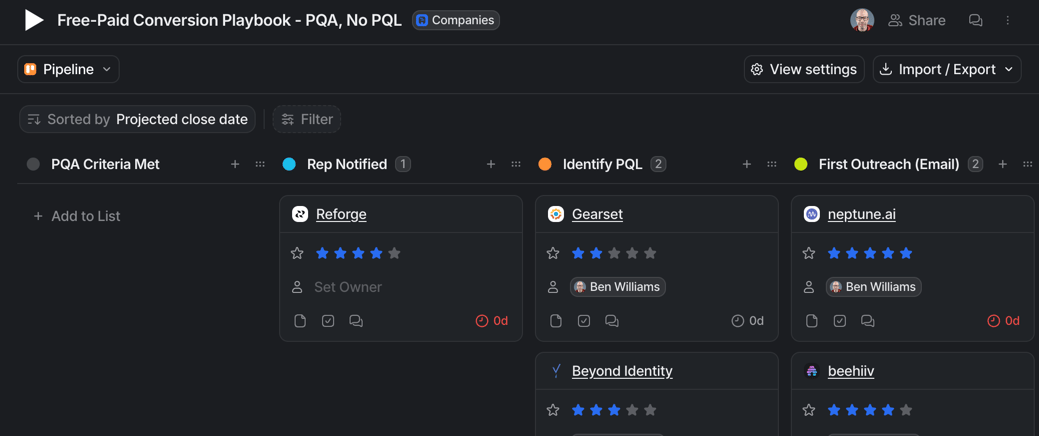Click the Identify PQL column title
Image resolution: width=1039 pixels, height=436 pixels.
[602, 164]
